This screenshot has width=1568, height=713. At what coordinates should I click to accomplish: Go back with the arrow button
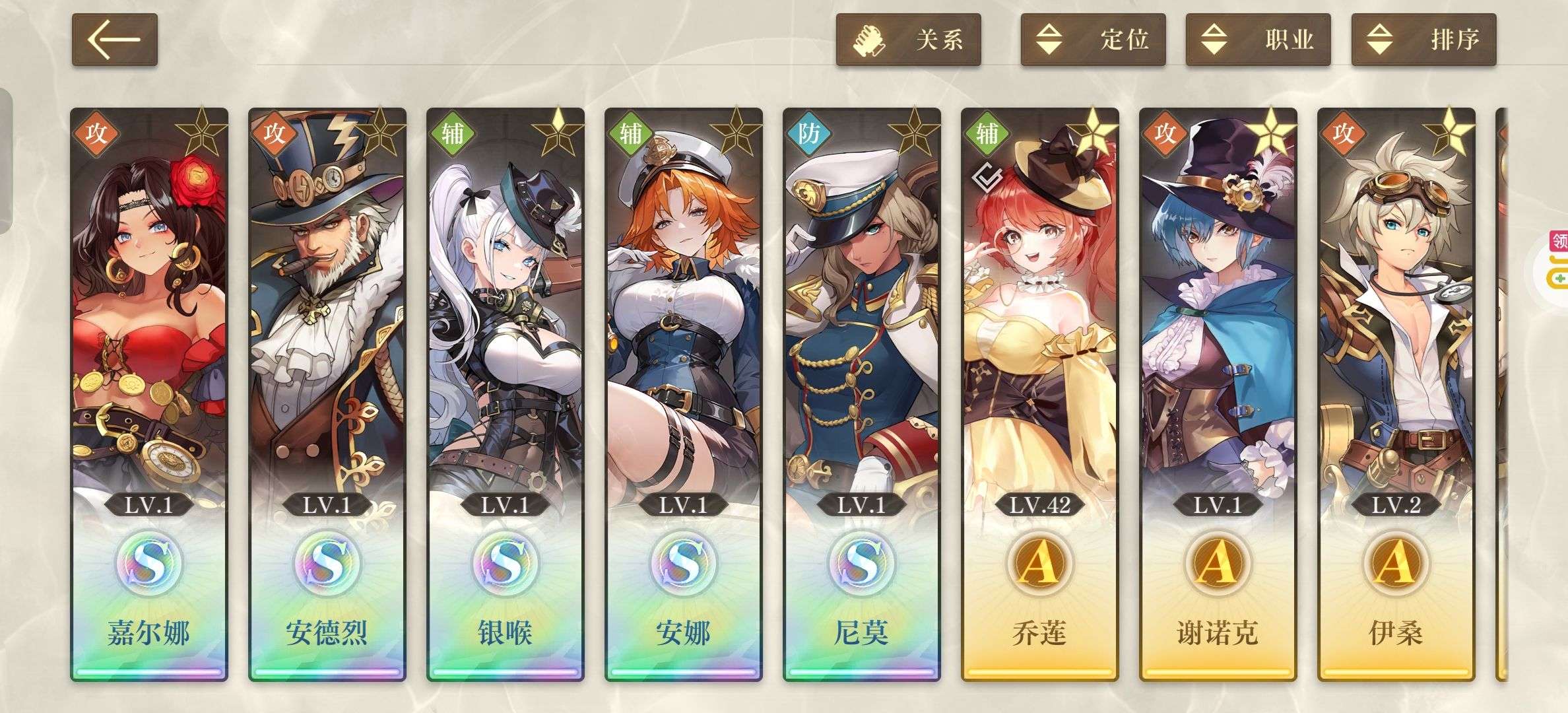pos(114,40)
